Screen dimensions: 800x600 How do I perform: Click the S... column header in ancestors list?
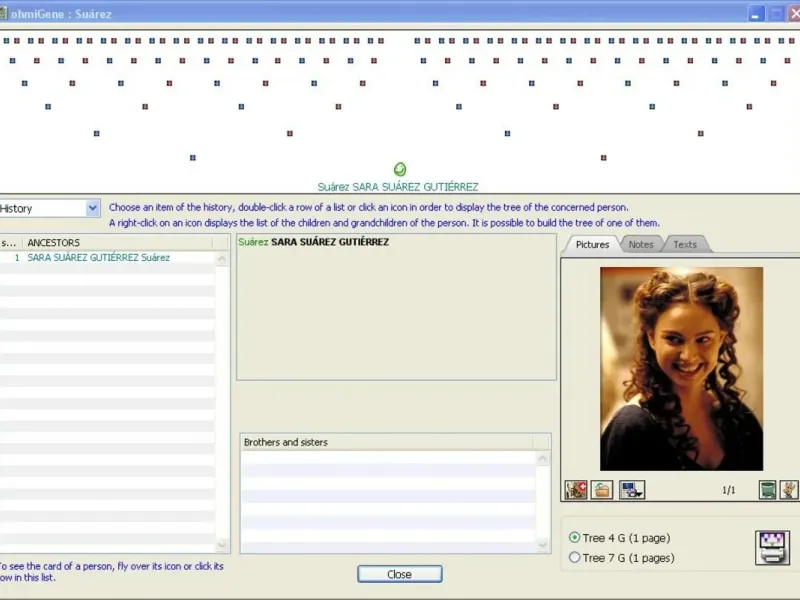(x=11, y=242)
